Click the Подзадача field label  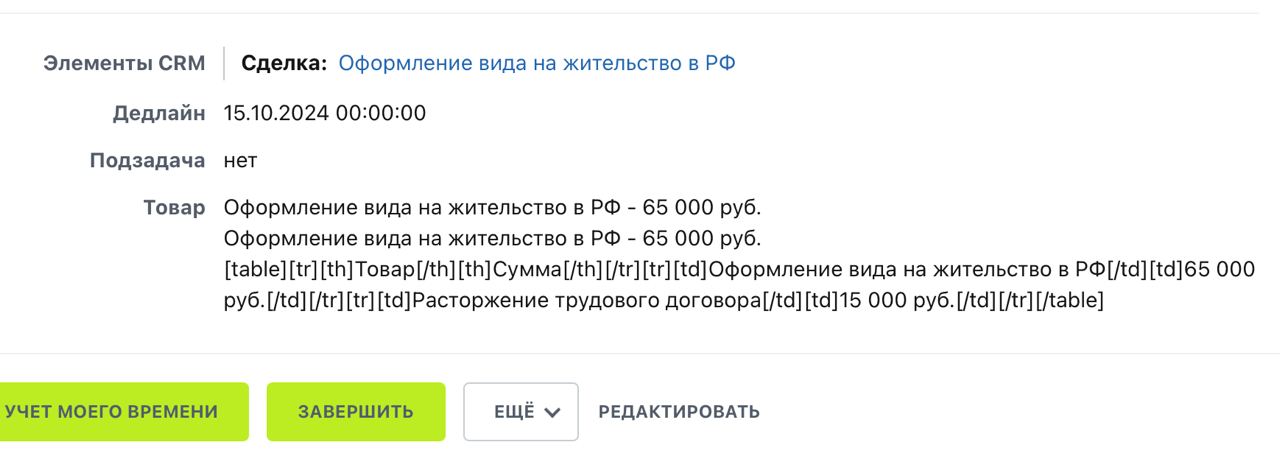pos(147,160)
